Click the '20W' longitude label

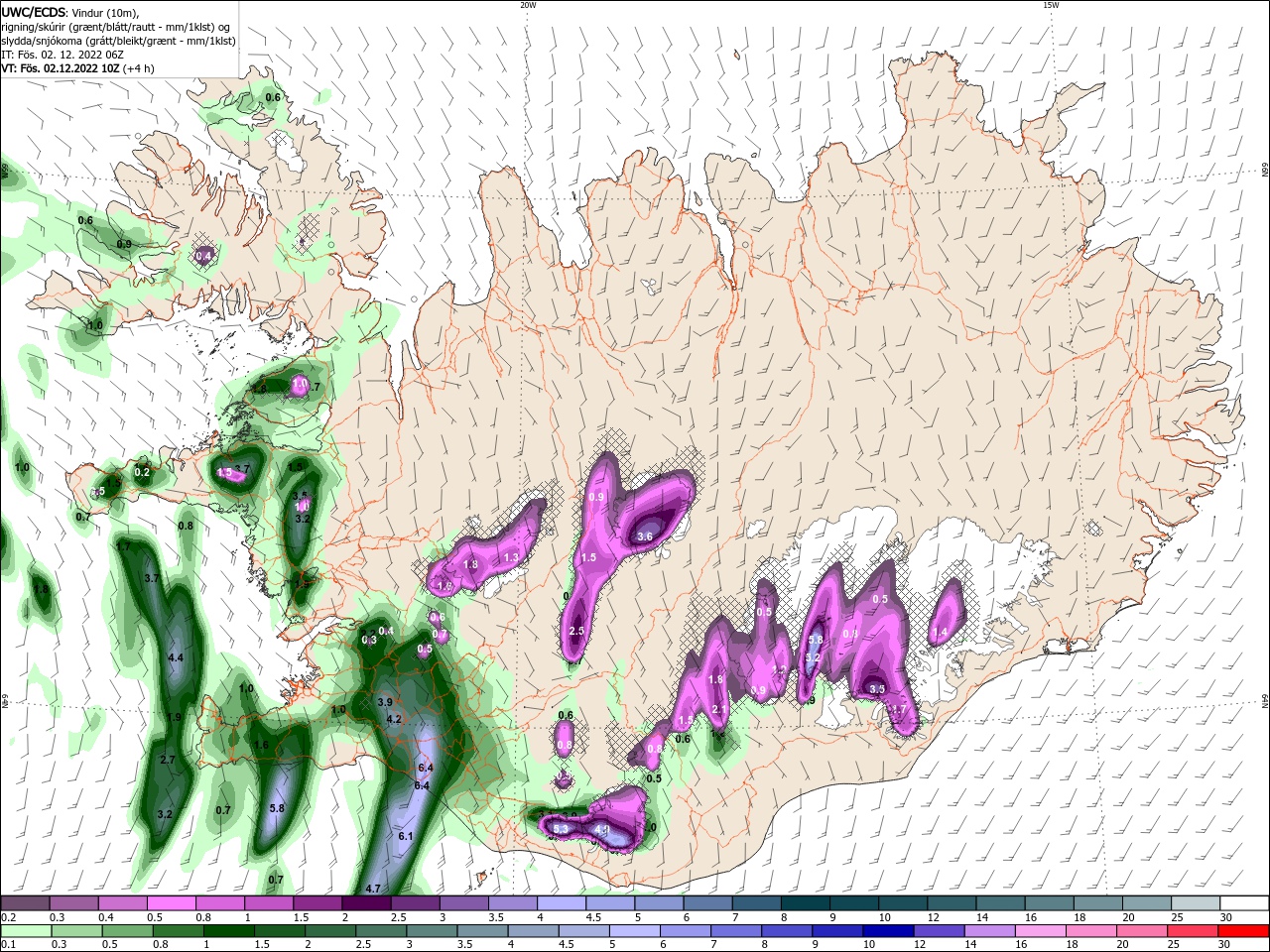527,5
